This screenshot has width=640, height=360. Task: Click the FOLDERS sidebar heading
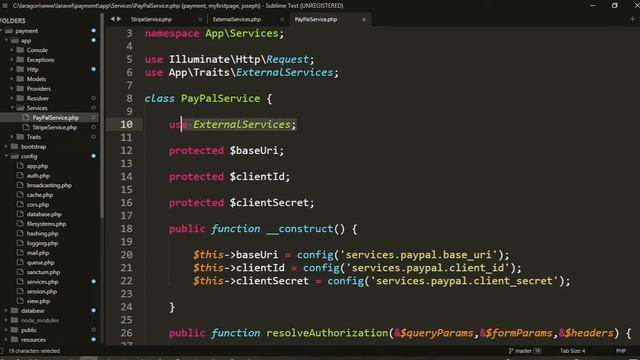[x=13, y=20]
